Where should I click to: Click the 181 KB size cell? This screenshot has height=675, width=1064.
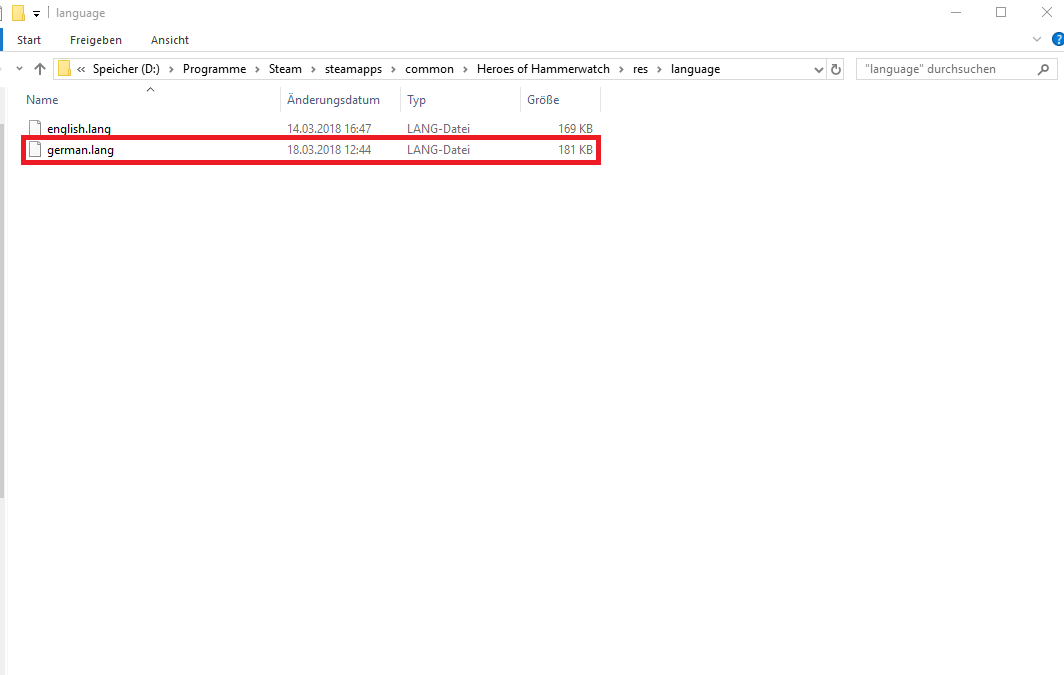[575, 149]
